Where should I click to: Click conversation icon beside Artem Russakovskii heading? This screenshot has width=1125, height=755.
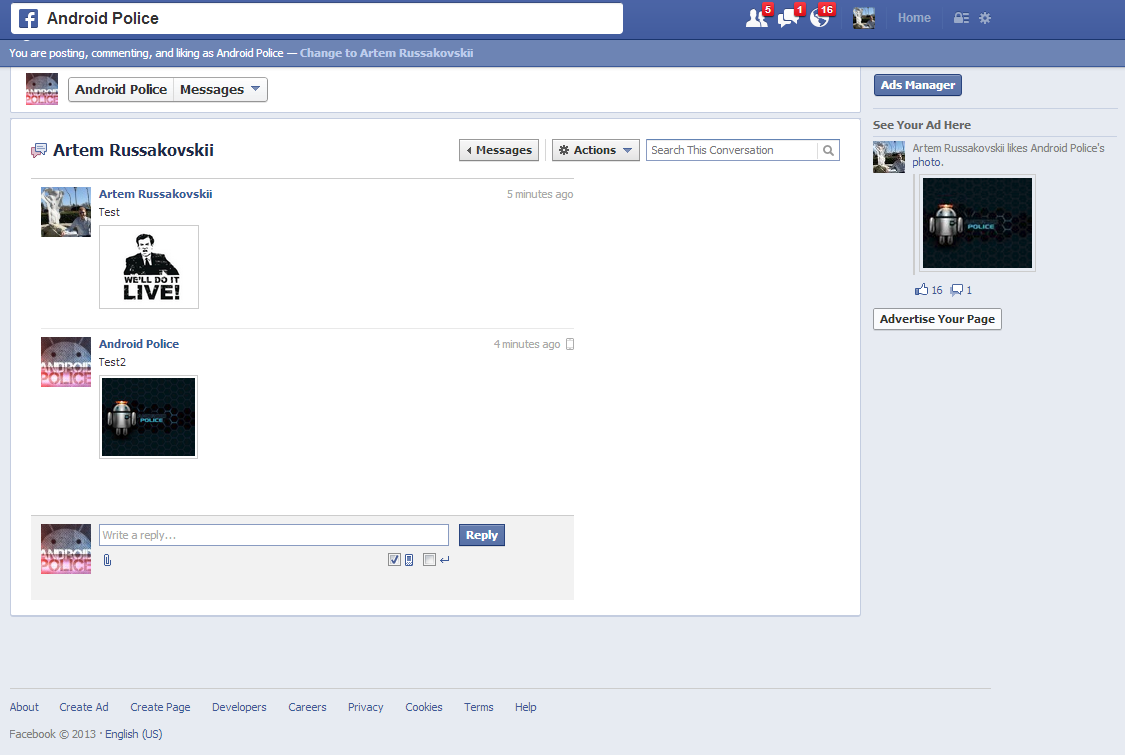pos(39,151)
